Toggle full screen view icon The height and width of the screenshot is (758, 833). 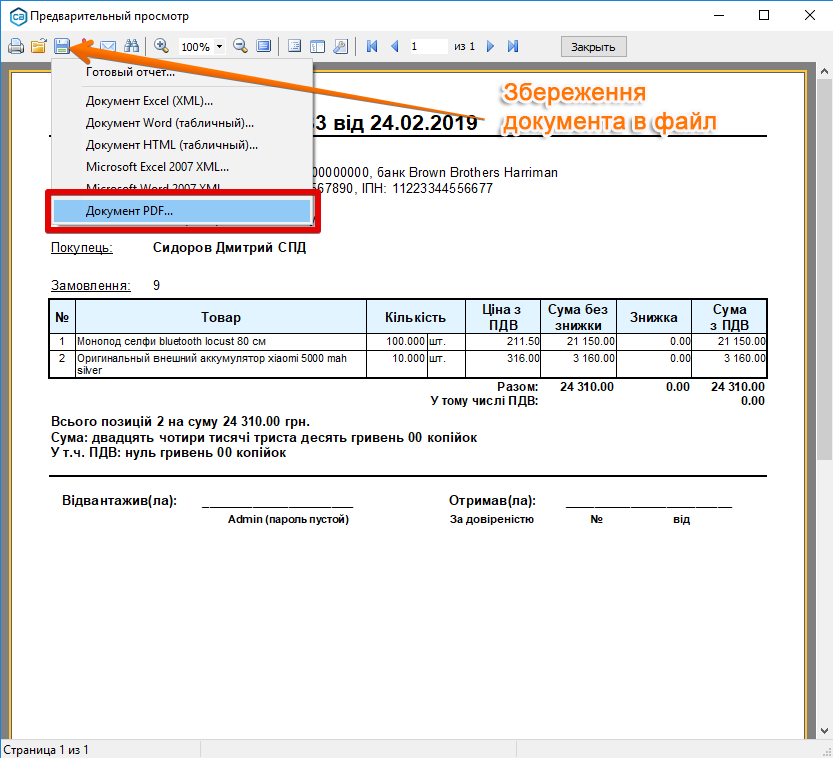point(264,47)
